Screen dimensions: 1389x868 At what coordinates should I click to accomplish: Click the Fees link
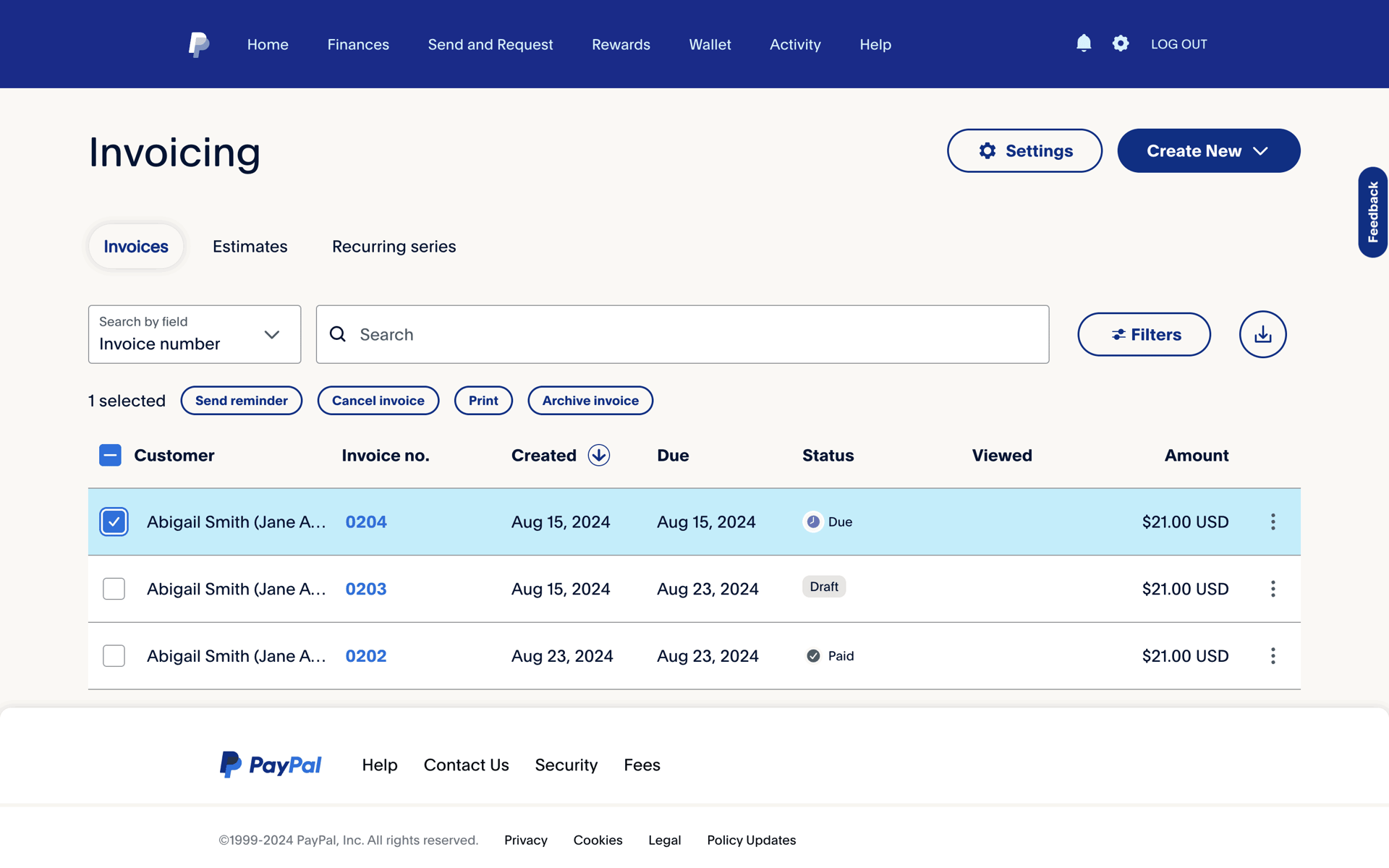point(642,765)
